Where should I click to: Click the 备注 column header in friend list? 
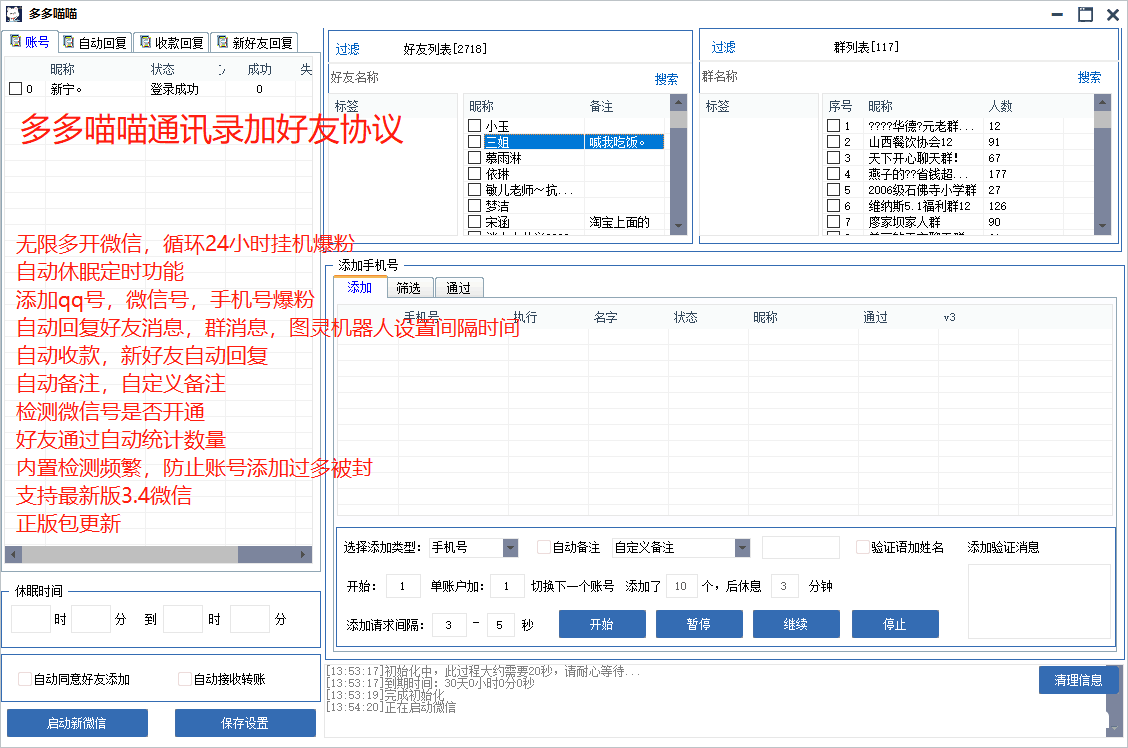pyautogui.click(x=601, y=106)
